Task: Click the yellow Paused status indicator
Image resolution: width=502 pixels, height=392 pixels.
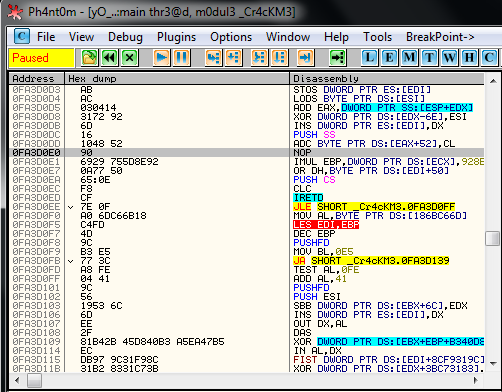Action: (x=41, y=58)
